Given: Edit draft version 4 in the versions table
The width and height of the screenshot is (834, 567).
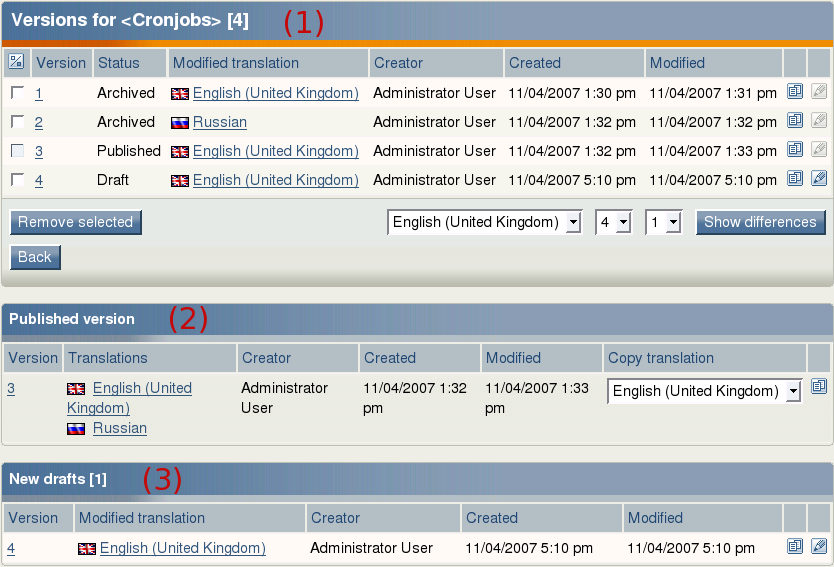Looking at the screenshot, I should pyautogui.click(x=819, y=178).
